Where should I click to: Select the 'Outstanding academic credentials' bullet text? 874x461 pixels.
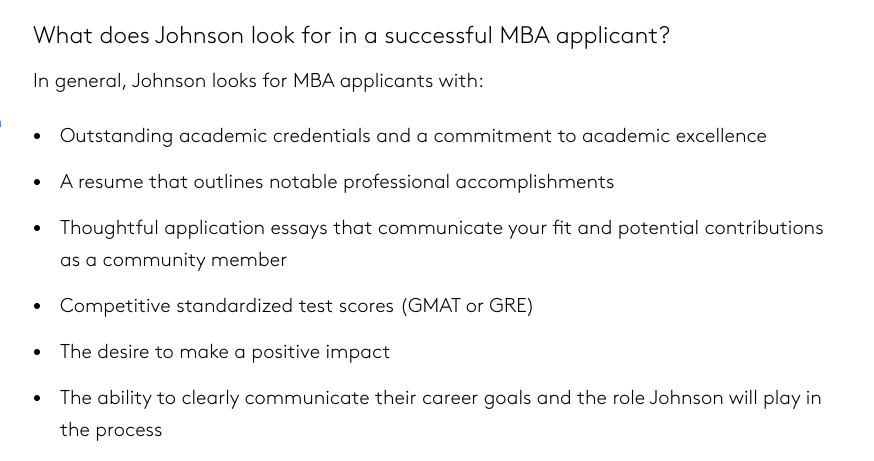click(x=413, y=136)
